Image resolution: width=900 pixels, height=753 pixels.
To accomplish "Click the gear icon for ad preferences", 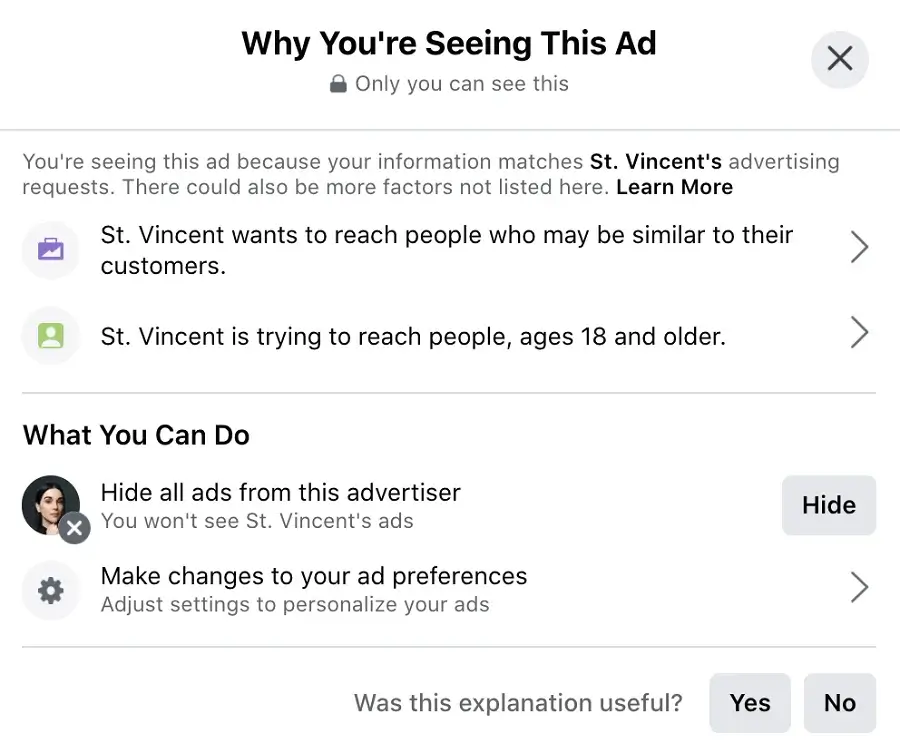I will coord(50,591).
